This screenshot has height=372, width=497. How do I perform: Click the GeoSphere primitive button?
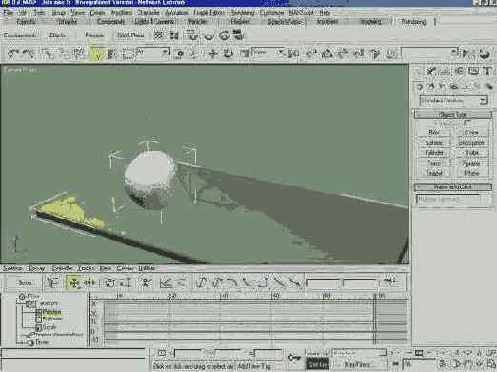click(x=471, y=143)
